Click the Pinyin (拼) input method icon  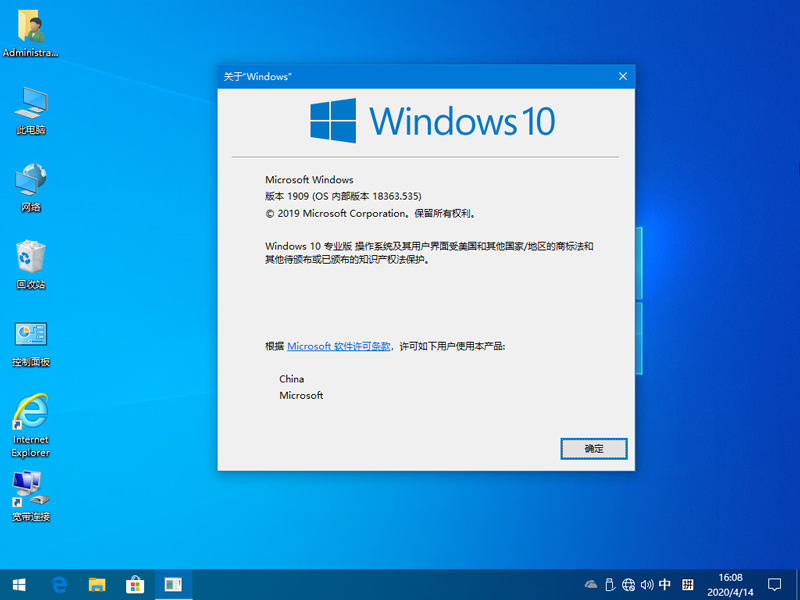[689, 583]
